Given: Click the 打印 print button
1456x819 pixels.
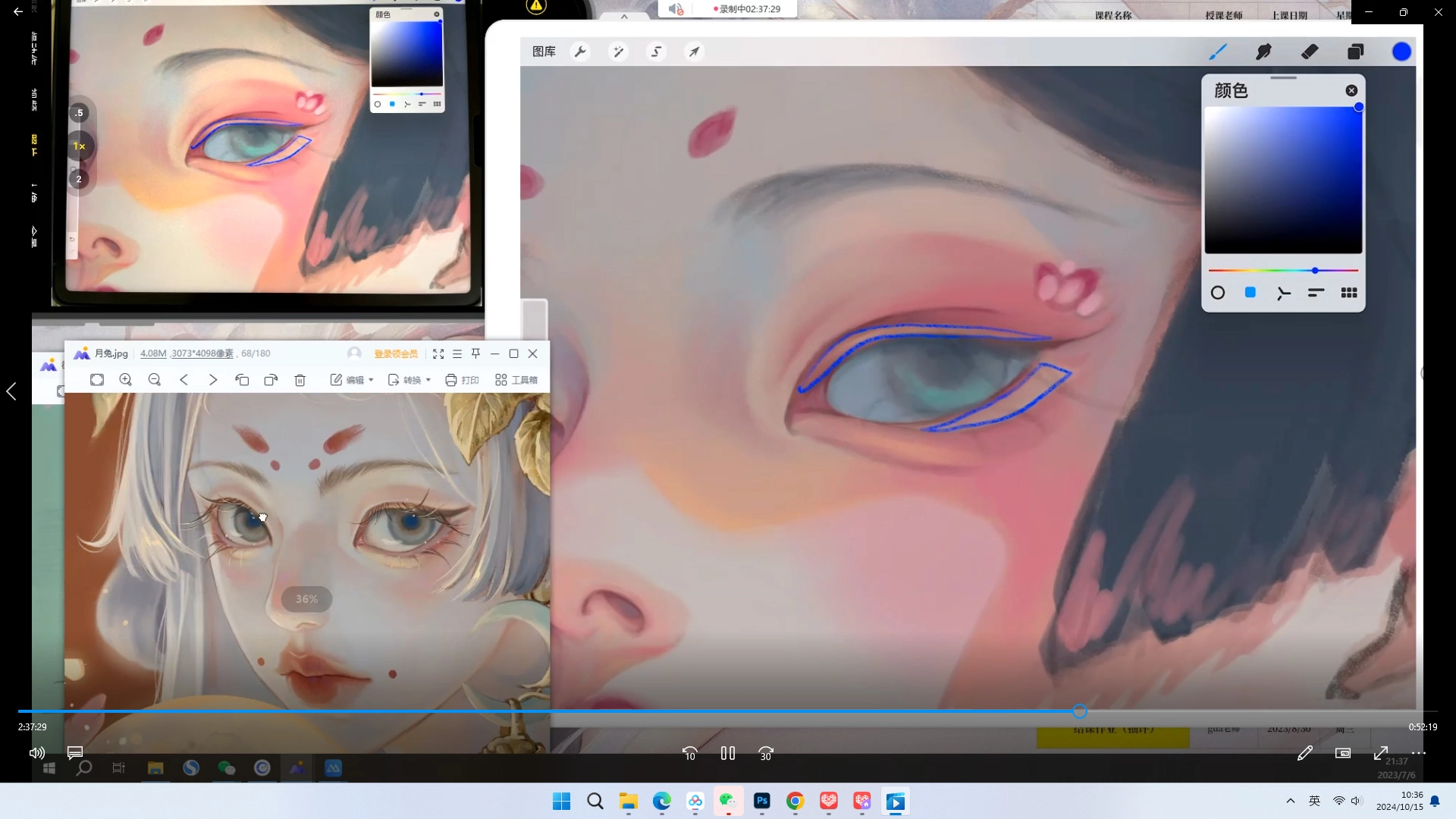Looking at the screenshot, I should point(462,380).
